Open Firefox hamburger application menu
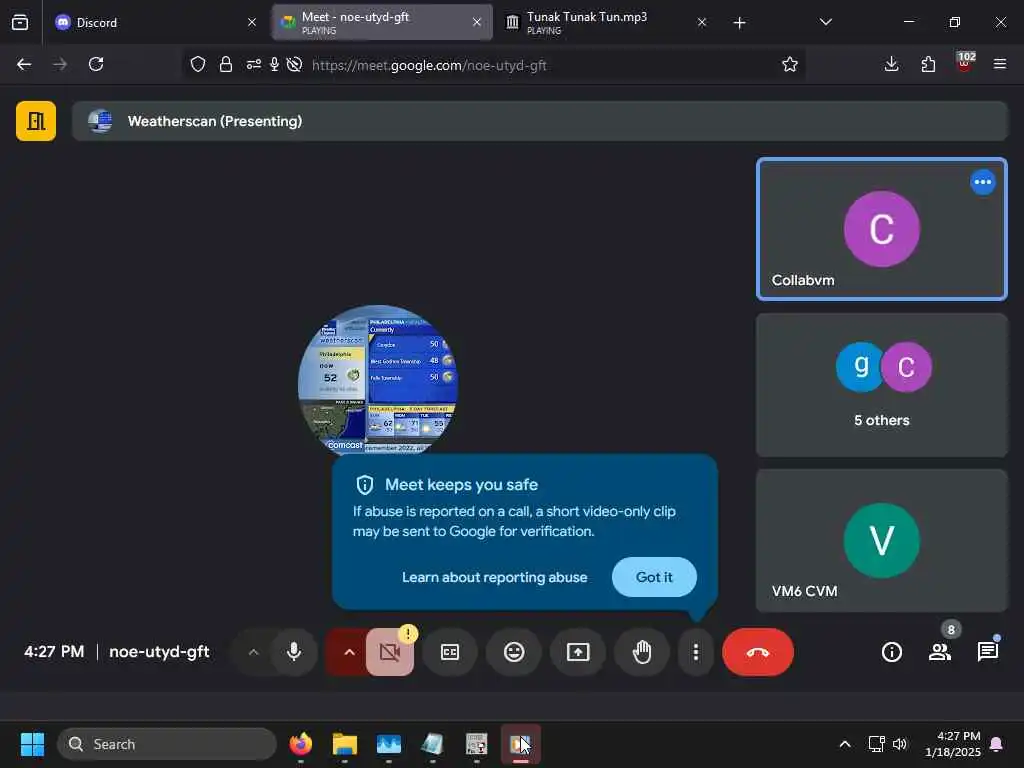Image resolution: width=1024 pixels, height=768 pixels. coord(1000,64)
